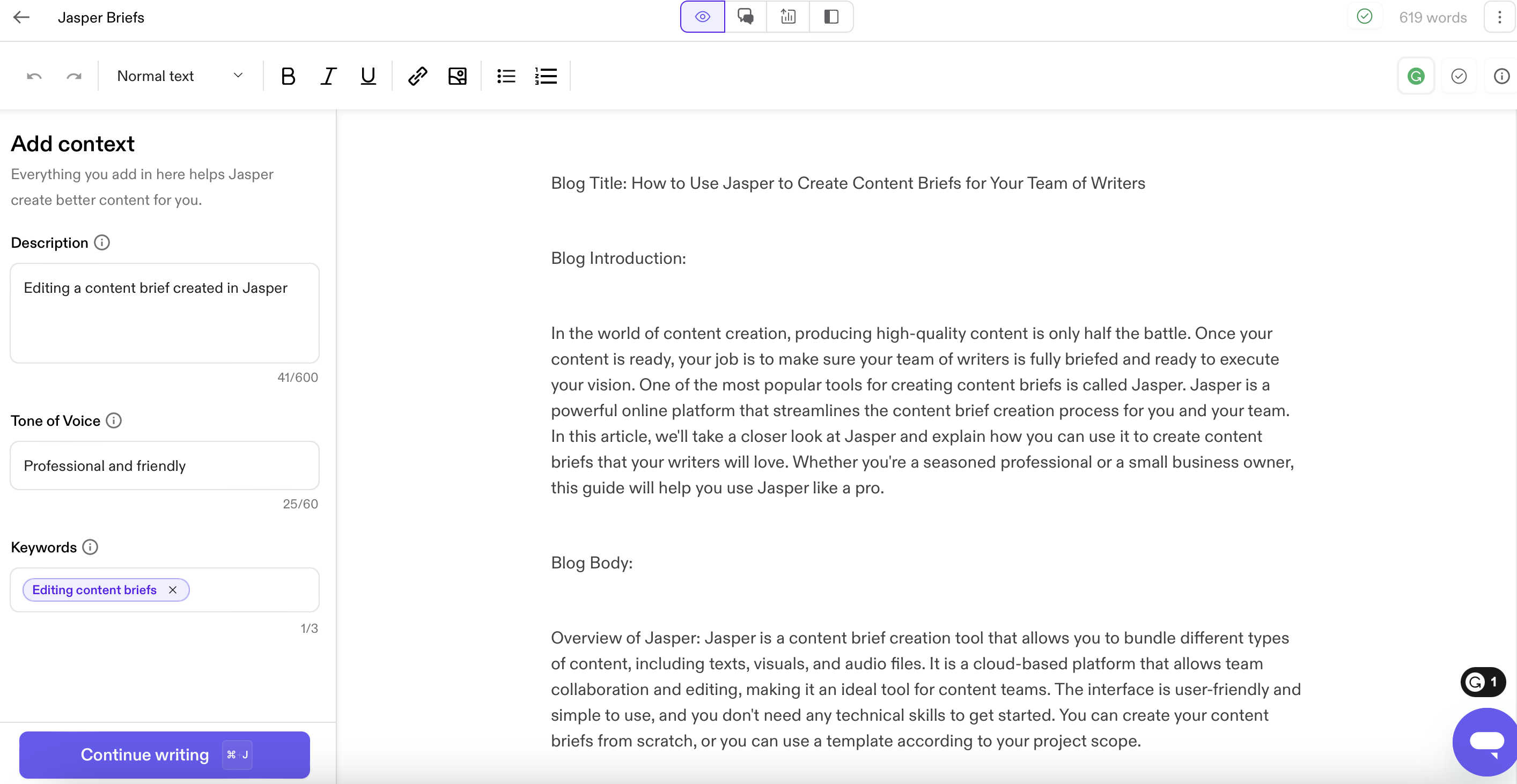The width and height of the screenshot is (1517, 784).
Task: Click the plagiarism check circle icon in toolbar
Action: coord(1459,76)
